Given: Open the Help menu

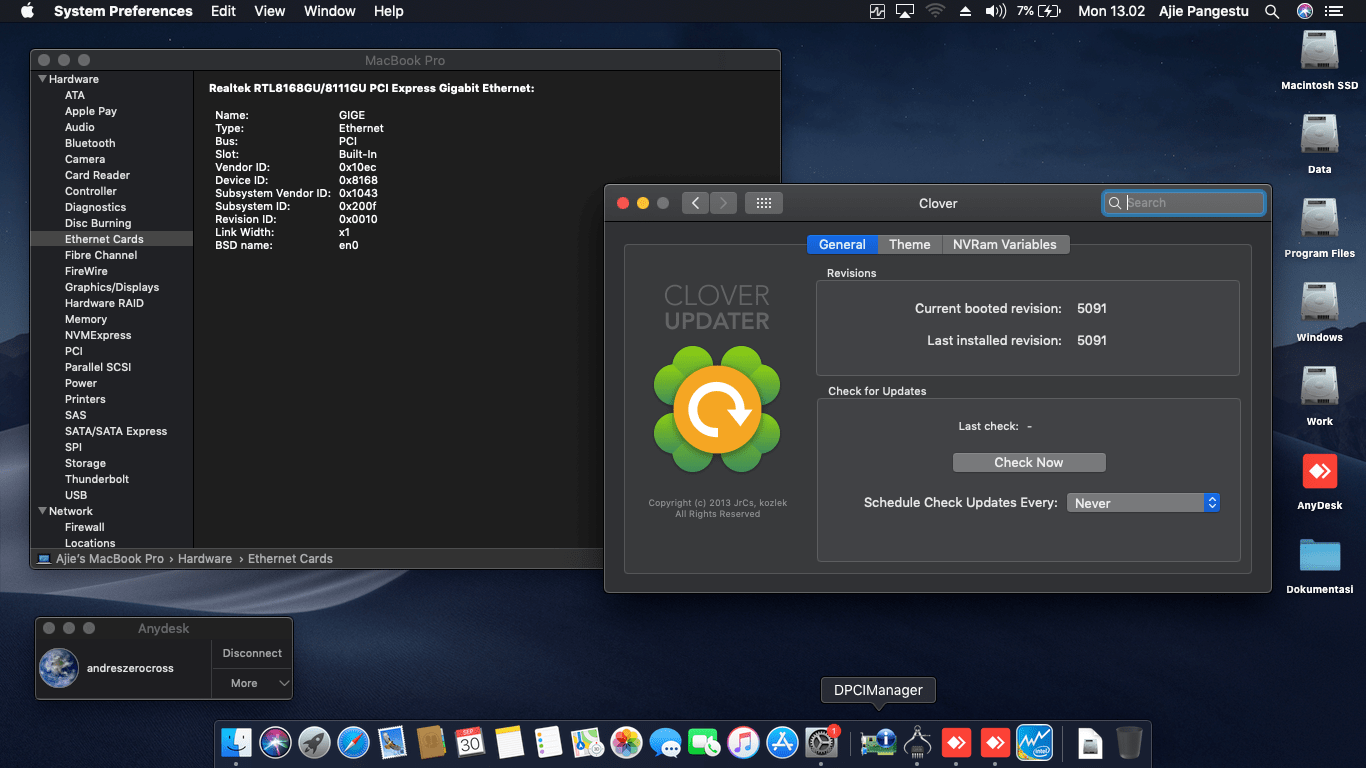Looking at the screenshot, I should tap(389, 11).
